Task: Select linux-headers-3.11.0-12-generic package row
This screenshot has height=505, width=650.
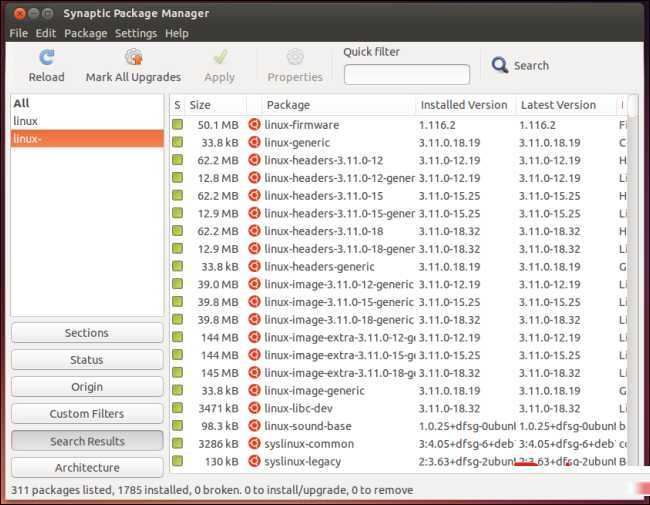Action: [399, 178]
